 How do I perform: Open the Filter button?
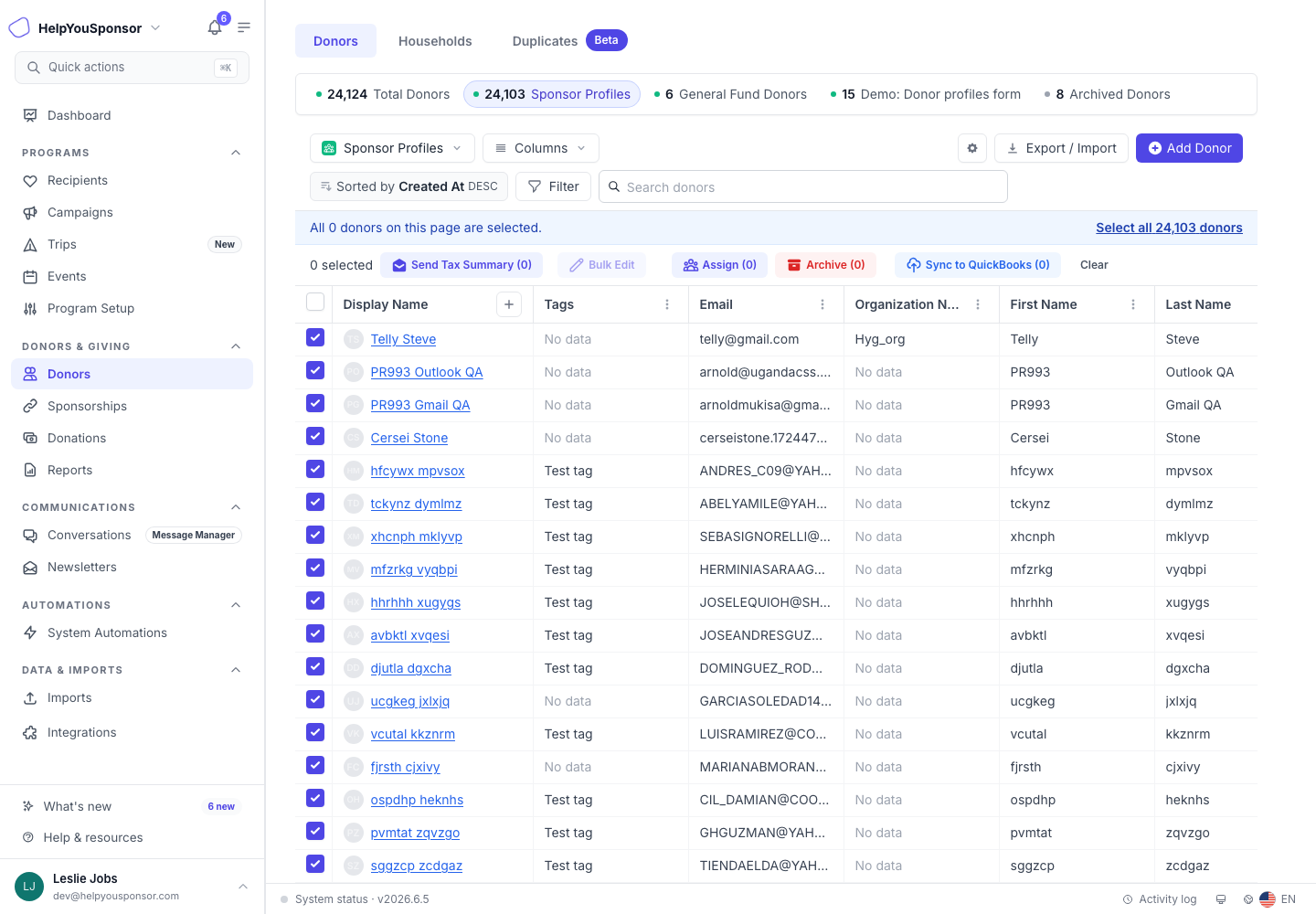tap(553, 186)
